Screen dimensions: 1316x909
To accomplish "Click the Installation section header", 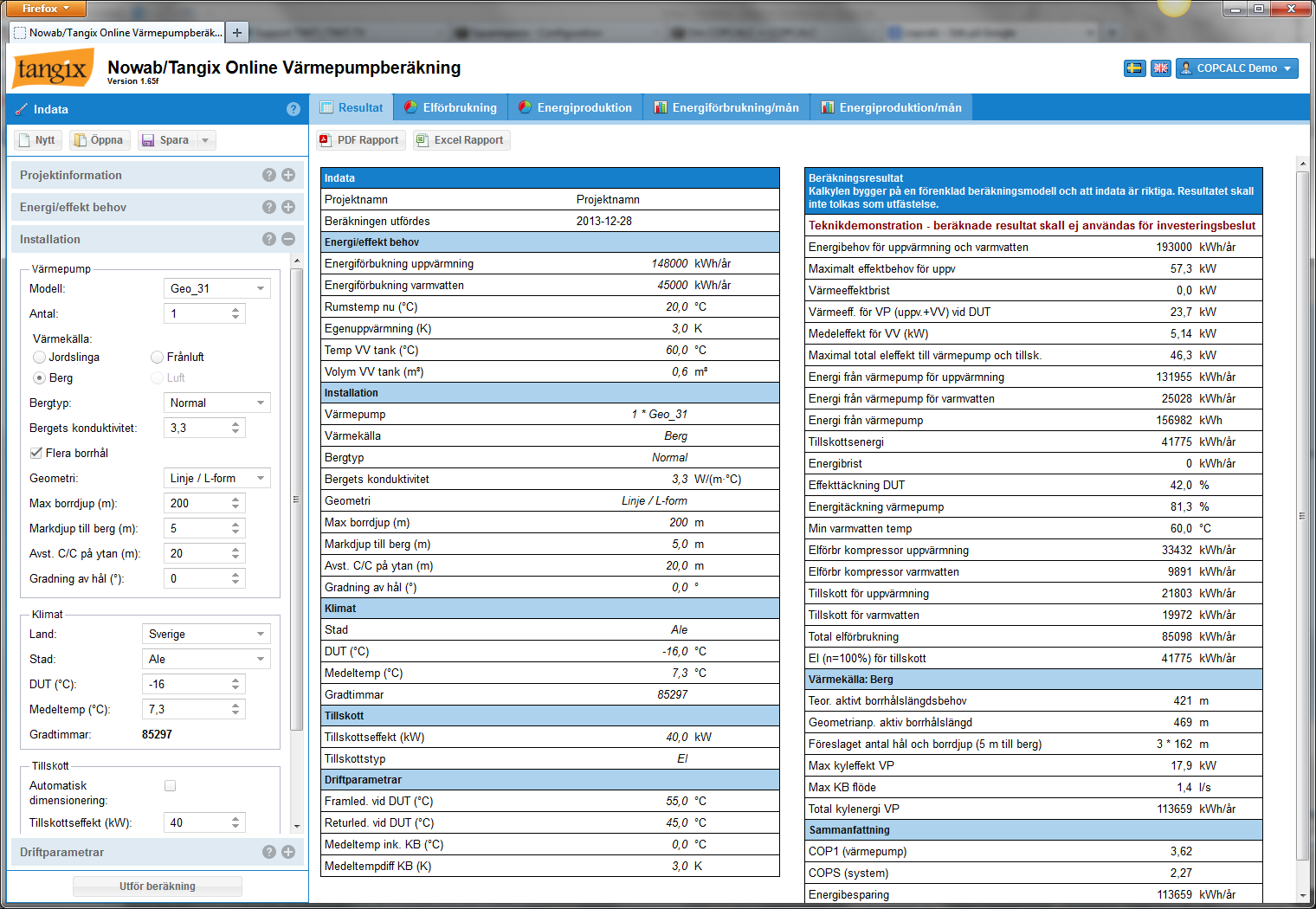I will pyautogui.click(x=157, y=239).
